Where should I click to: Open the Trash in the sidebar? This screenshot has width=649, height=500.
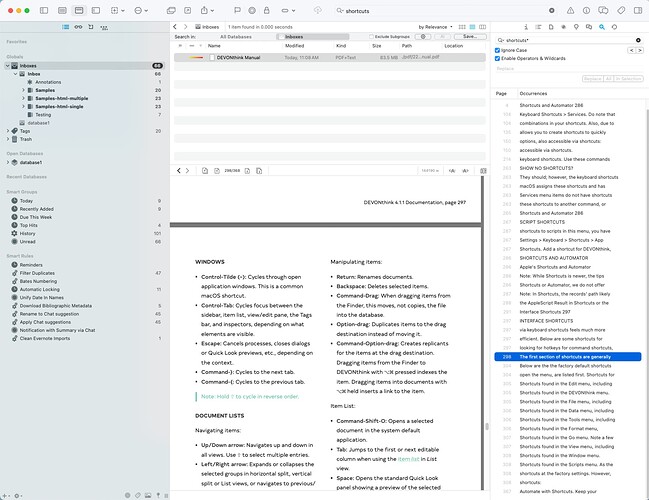(x=28, y=138)
